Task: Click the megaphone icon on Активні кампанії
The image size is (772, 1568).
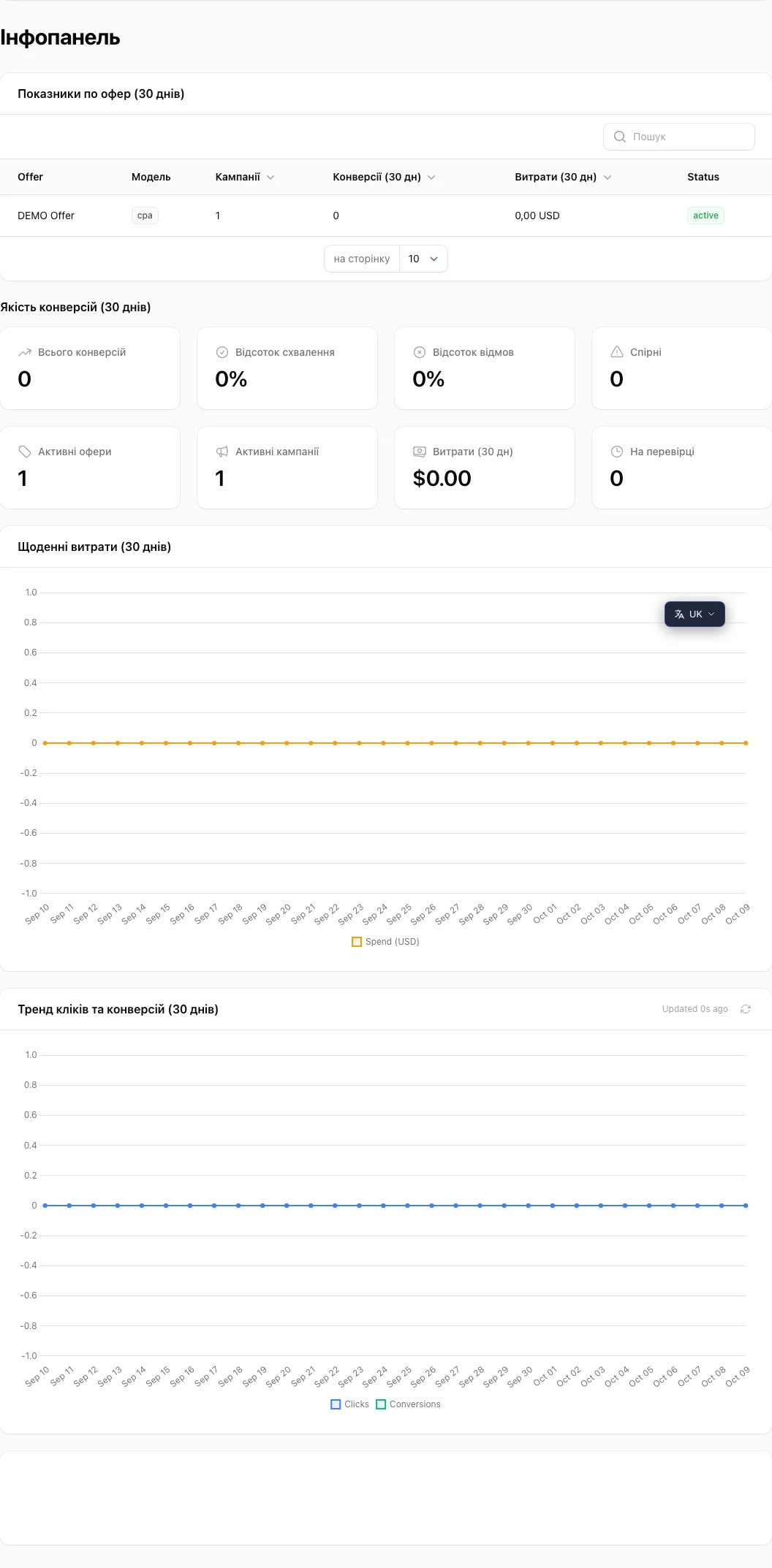Action: [222, 452]
